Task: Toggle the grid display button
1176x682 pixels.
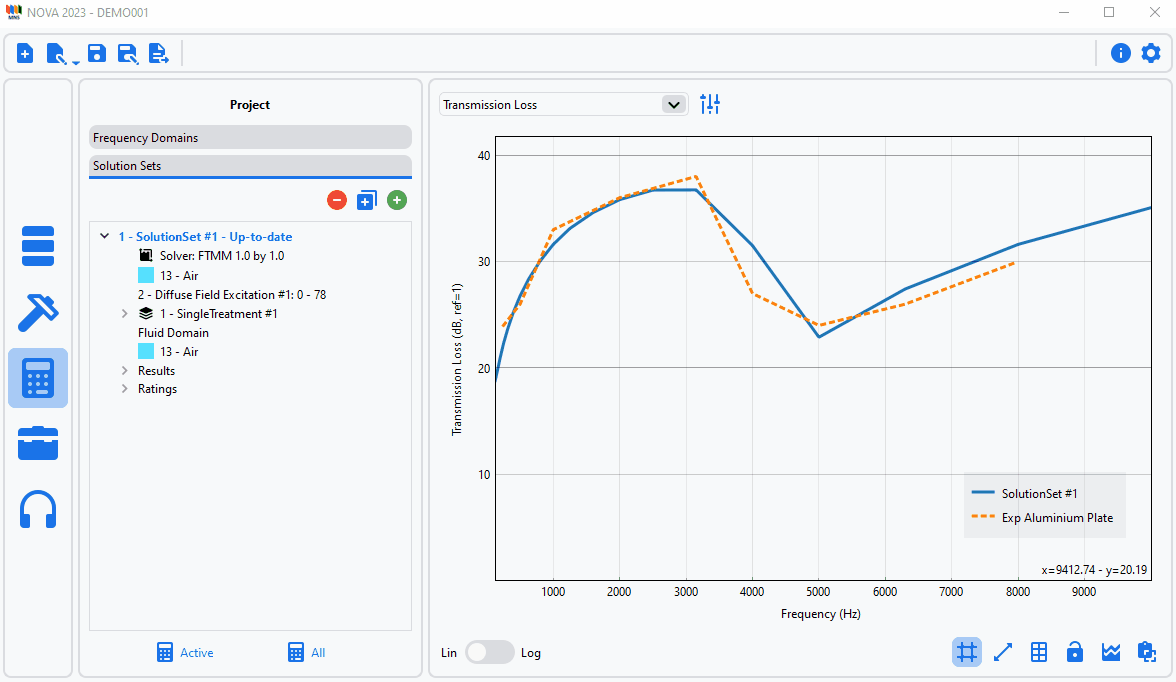Action: 966,652
